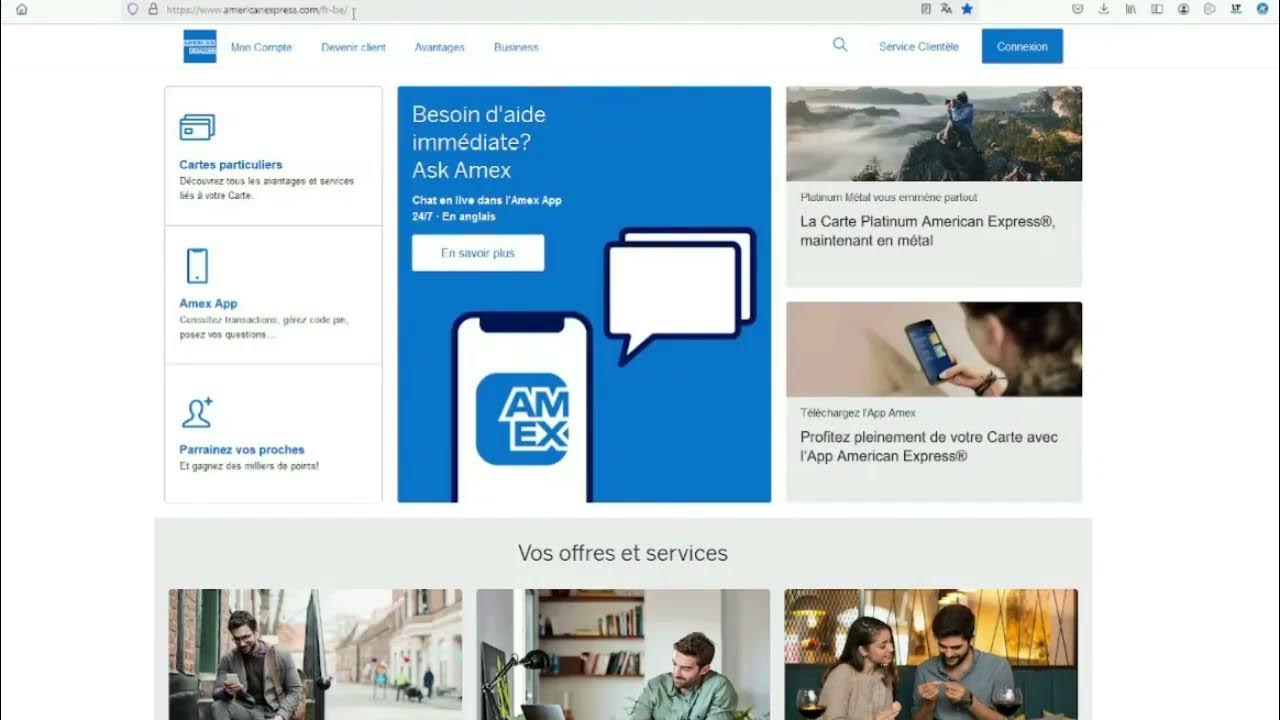Viewport: 1280px width, 720px height.
Task: Click 'Et gagnez des milliers de points!' text
Action: (249, 466)
